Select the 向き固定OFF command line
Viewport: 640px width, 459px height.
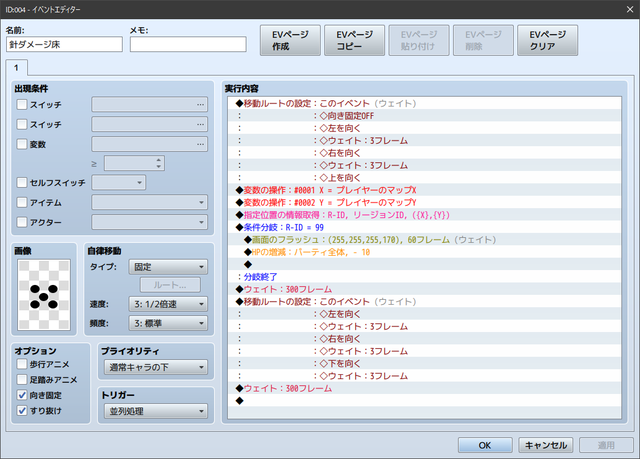(x=424, y=116)
